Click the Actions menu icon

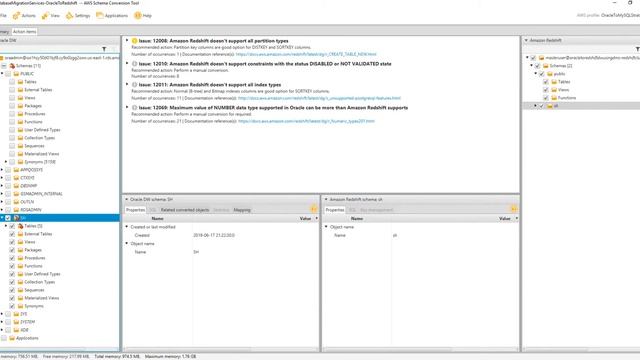coord(16,16)
